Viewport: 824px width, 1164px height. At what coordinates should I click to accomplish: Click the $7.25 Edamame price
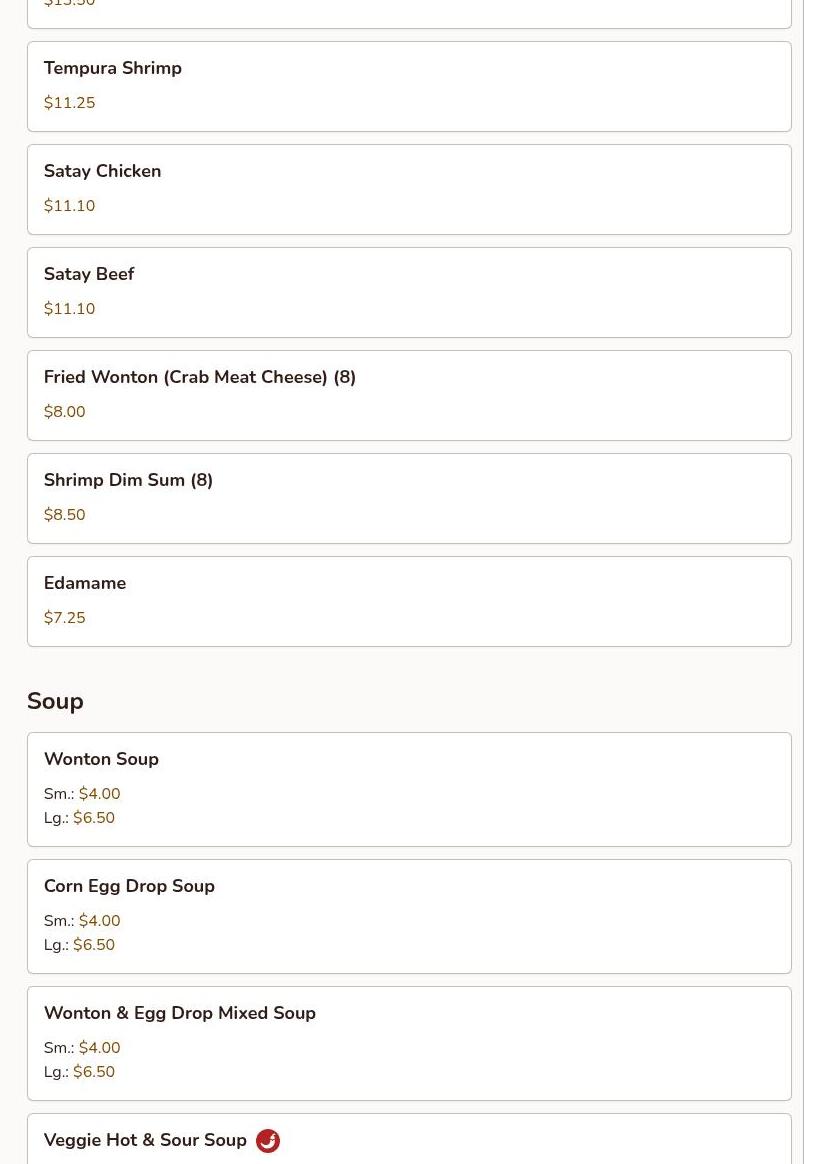click(64, 618)
